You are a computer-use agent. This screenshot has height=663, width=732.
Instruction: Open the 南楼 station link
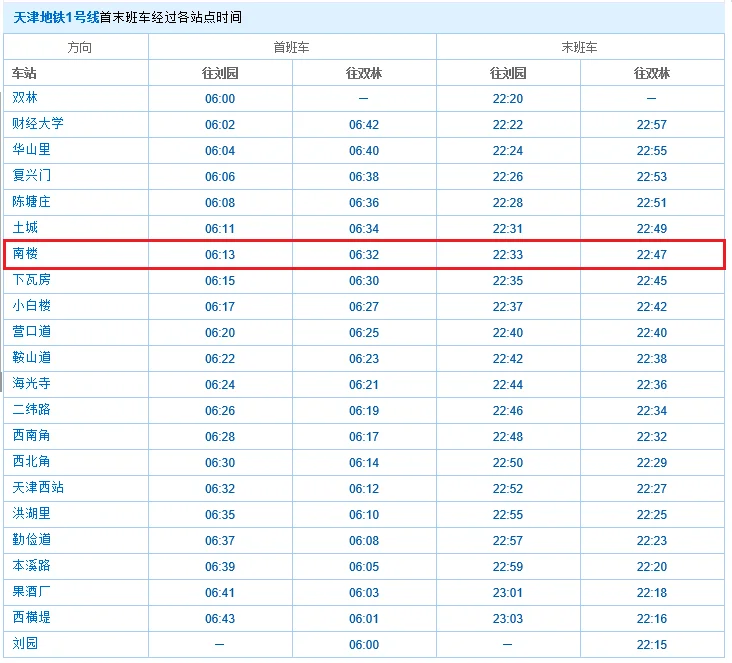(25, 254)
